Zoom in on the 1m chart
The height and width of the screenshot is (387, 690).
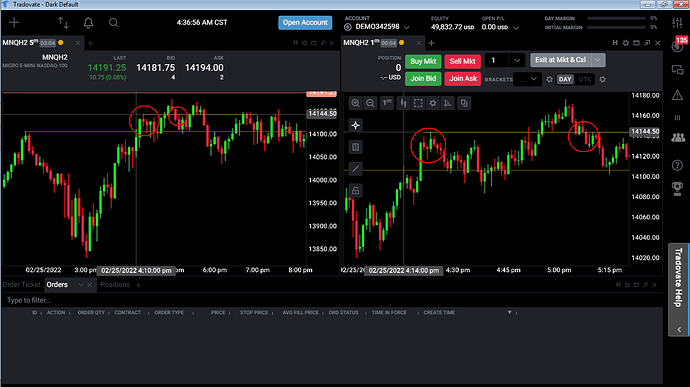356,103
